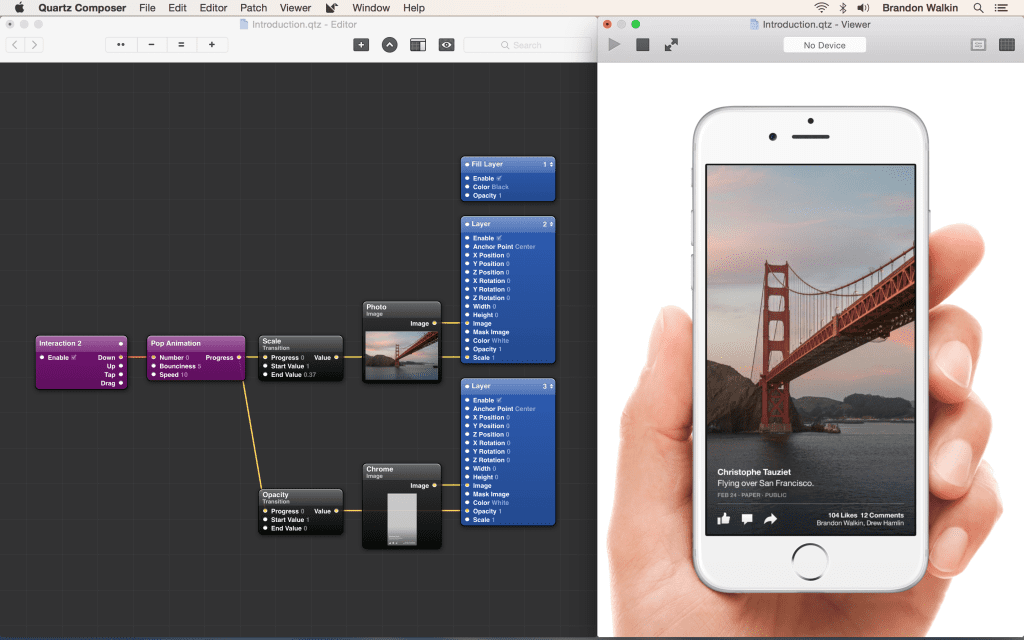Click the Origami bird icon in menu bar
The image size is (1024, 640).
[332, 8]
